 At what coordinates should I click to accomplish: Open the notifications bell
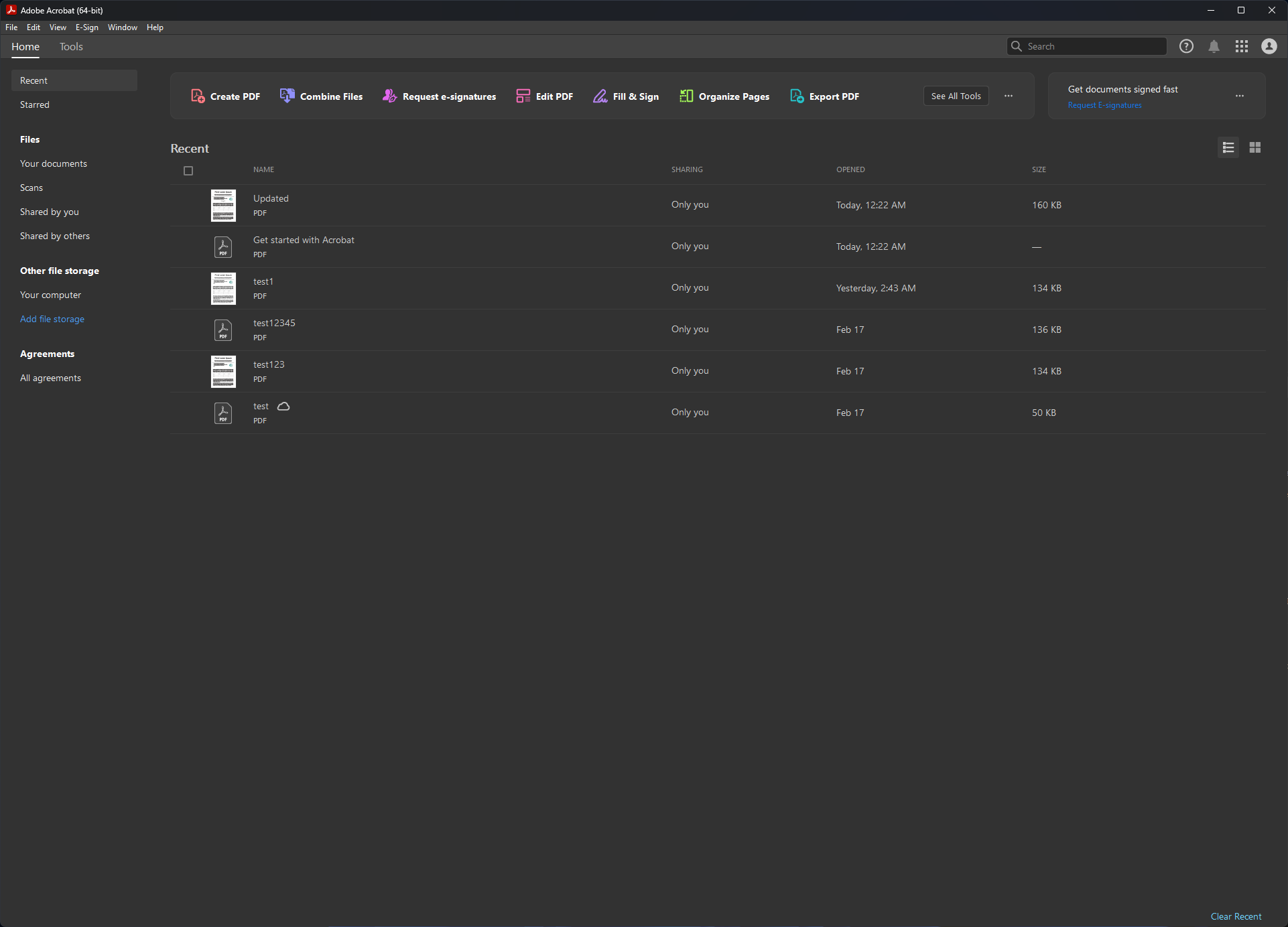click(1214, 46)
